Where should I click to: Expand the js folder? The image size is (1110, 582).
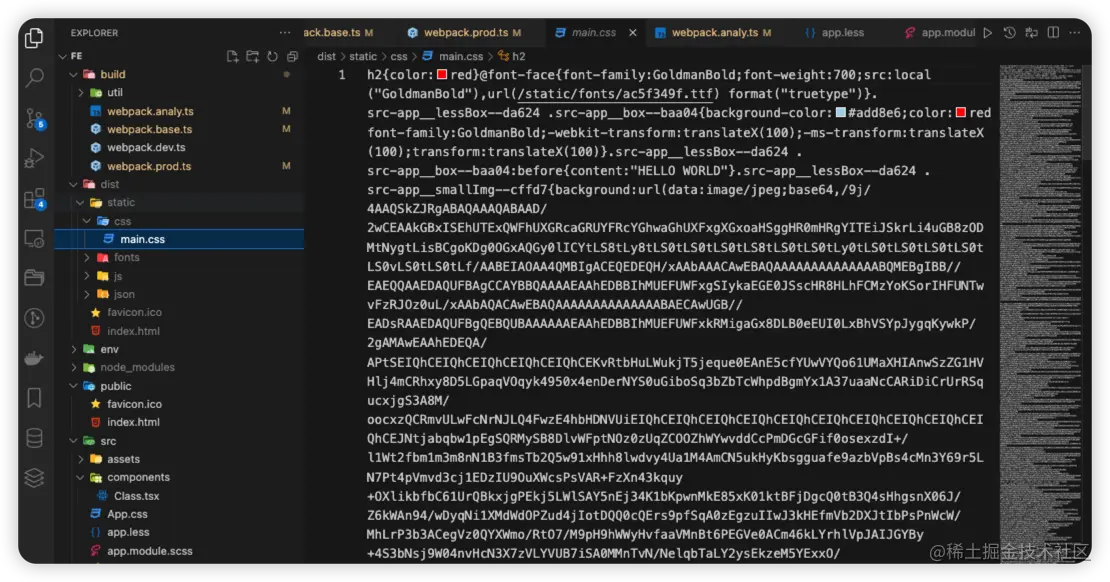coord(117,276)
